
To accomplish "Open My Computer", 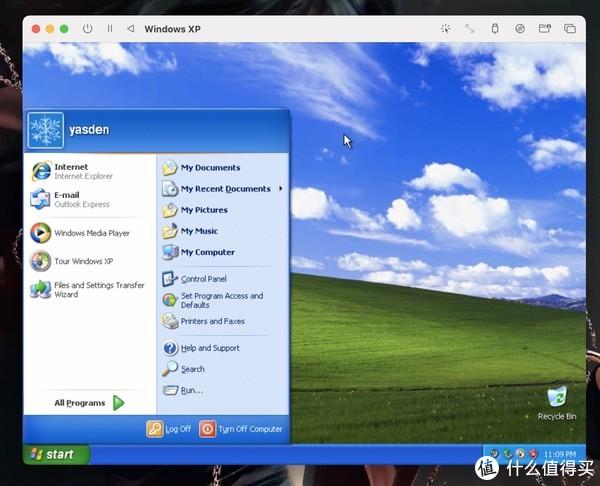I will (x=222, y=252).
